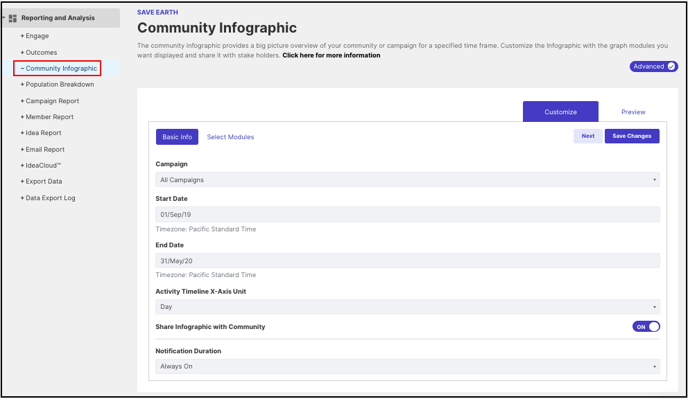Open the Export Data sidebar item
The width and height of the screenshot is (688, 399).
(42, 181)
